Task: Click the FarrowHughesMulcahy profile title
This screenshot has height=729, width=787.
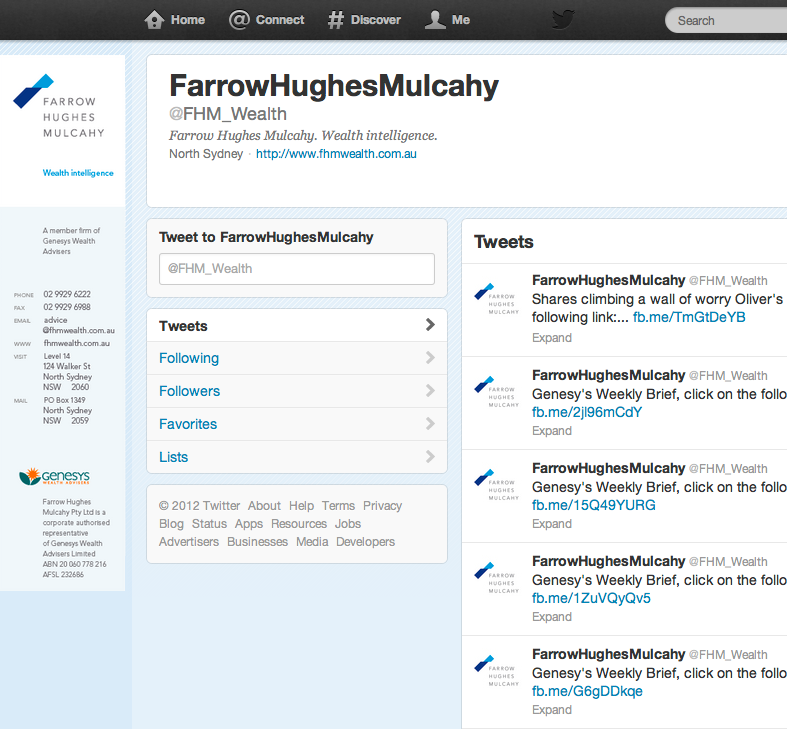Action: [x=334, y=85]
